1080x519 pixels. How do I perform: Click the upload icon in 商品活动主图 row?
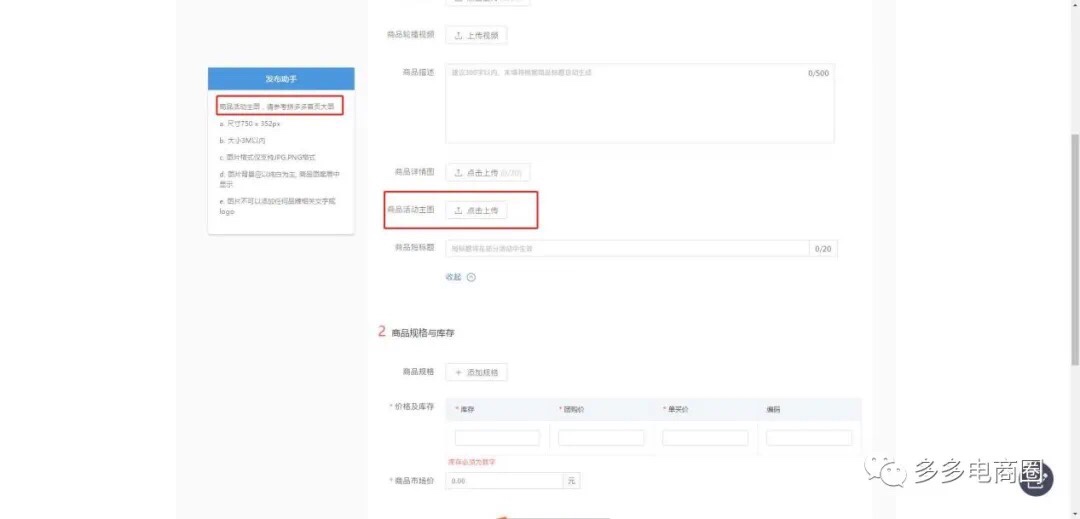[x=458, y=211]
